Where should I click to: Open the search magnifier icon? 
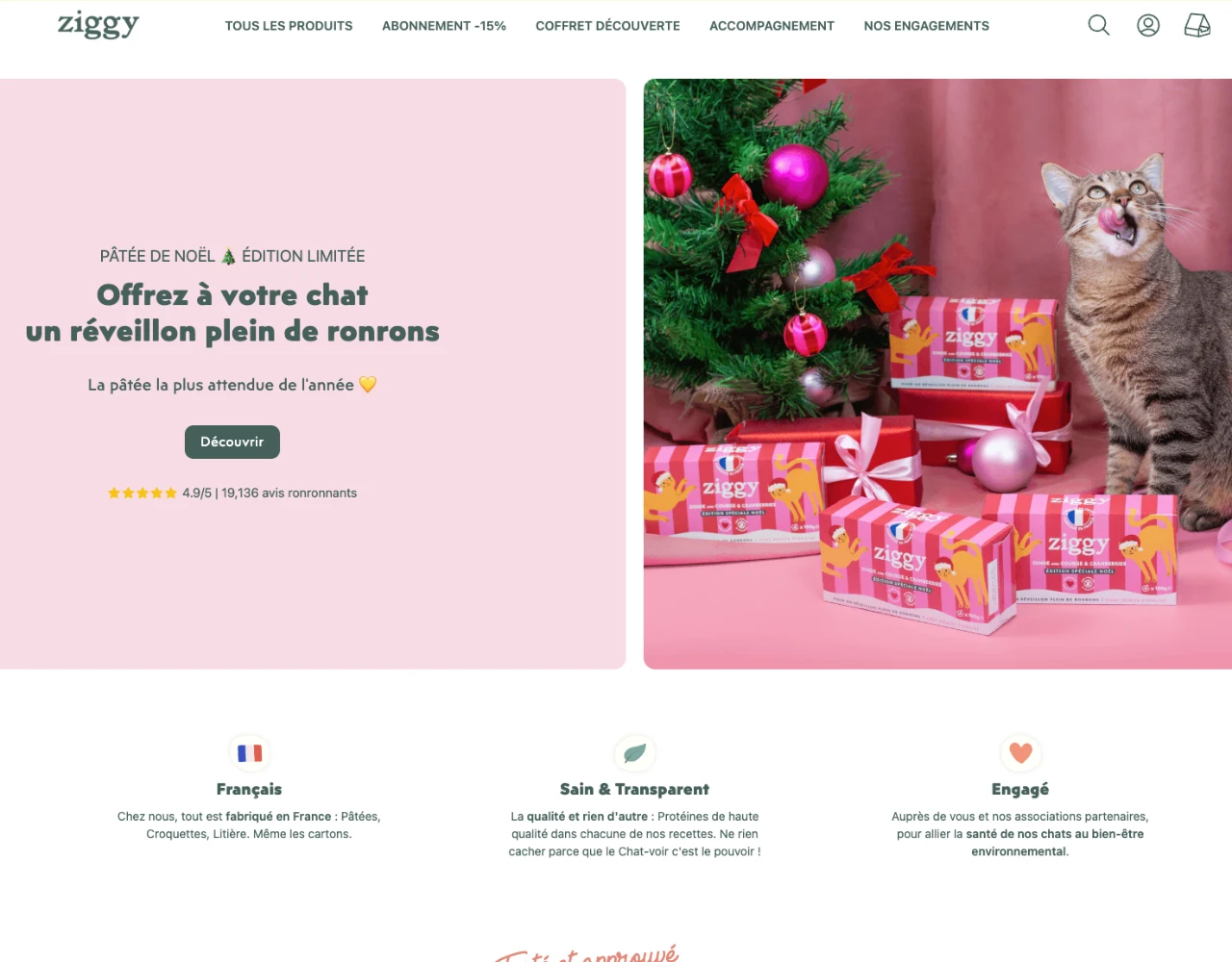pos(1098,25)
